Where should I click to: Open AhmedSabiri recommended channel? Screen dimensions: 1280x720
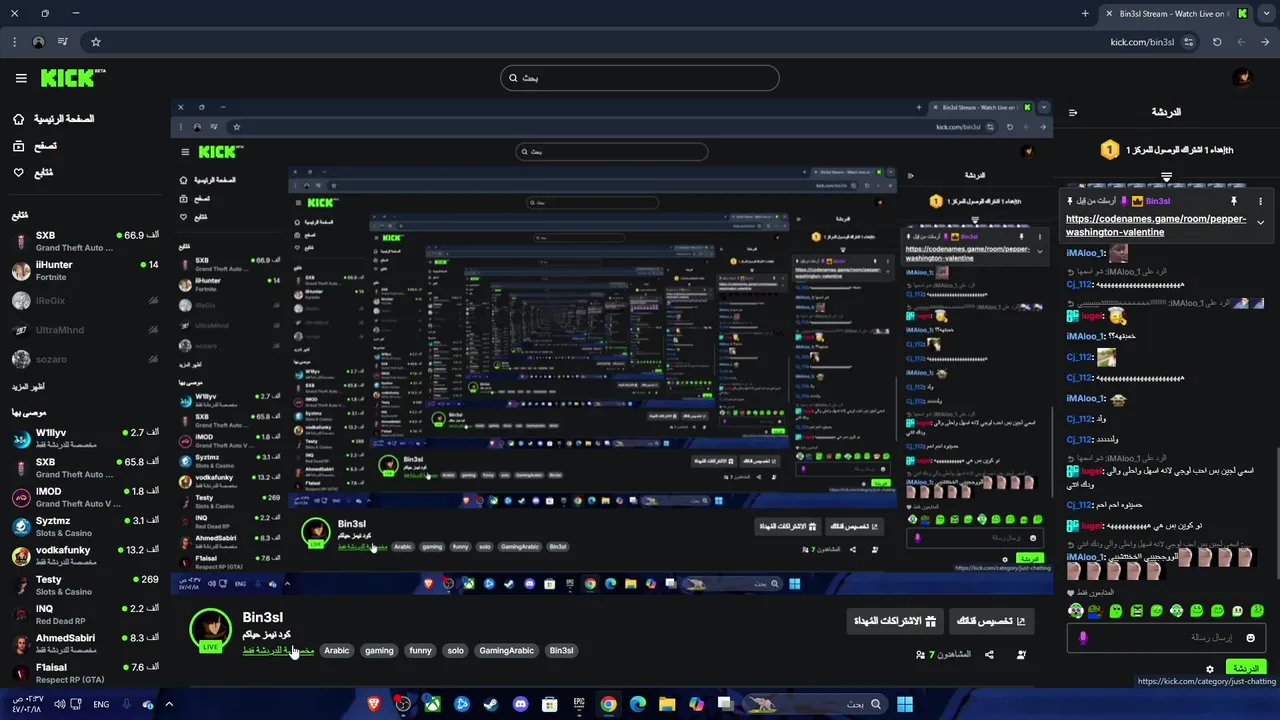[85, 643]
